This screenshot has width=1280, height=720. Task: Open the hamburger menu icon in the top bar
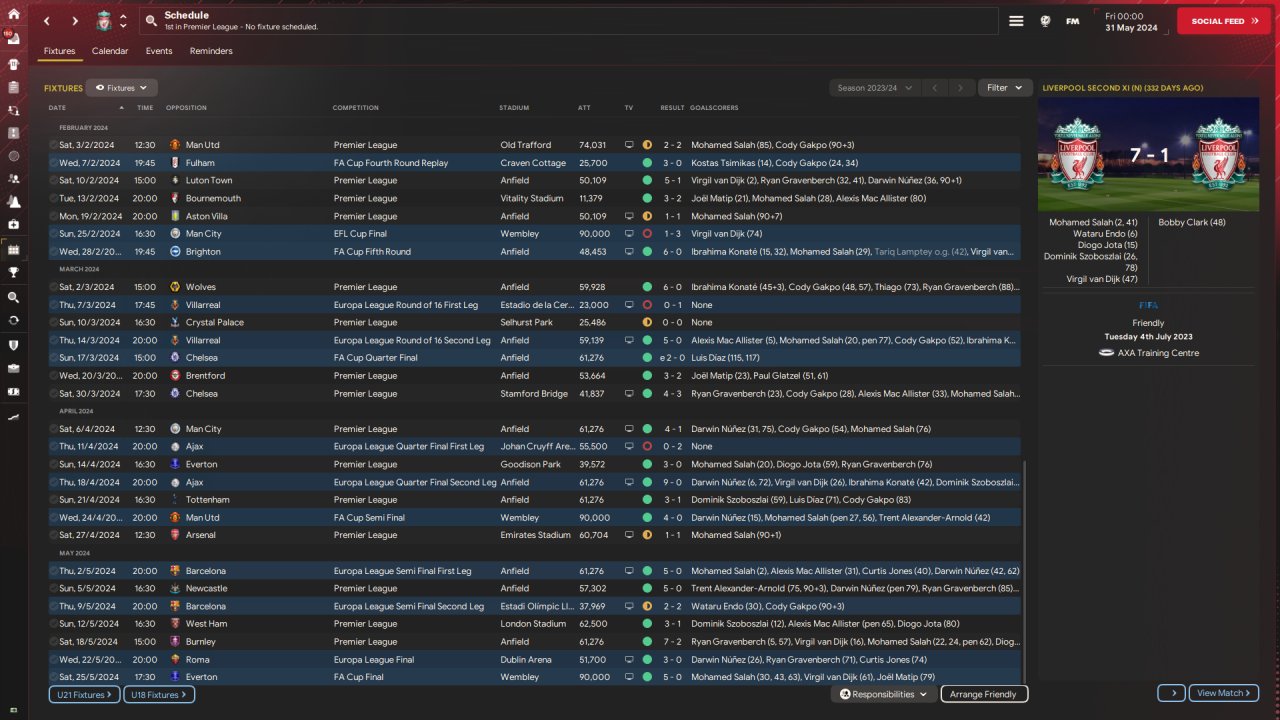coord(1016,21)
